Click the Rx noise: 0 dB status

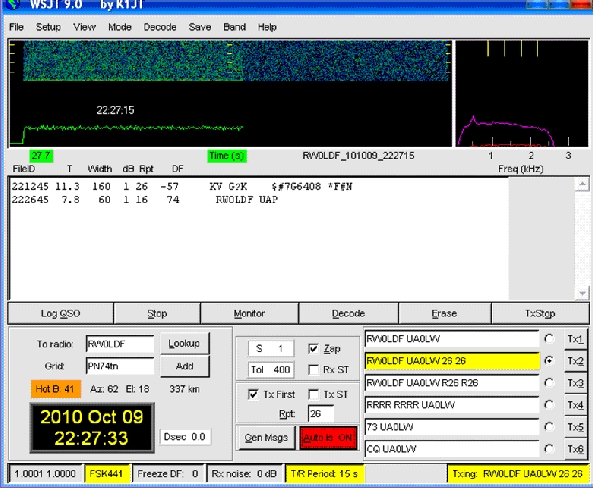244,473
